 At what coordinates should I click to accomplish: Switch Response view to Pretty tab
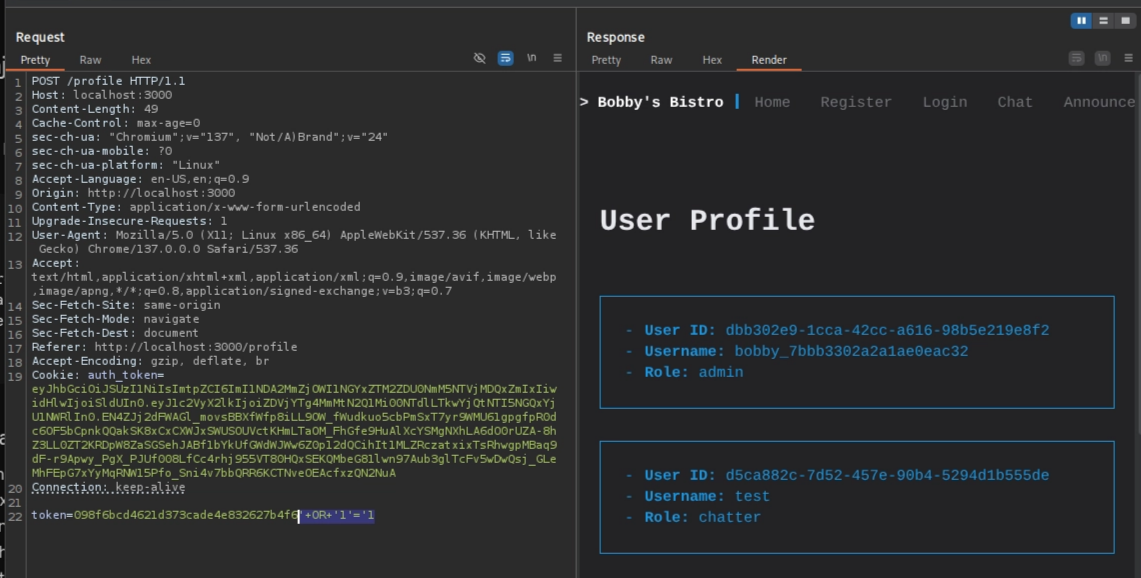point(606,60)
